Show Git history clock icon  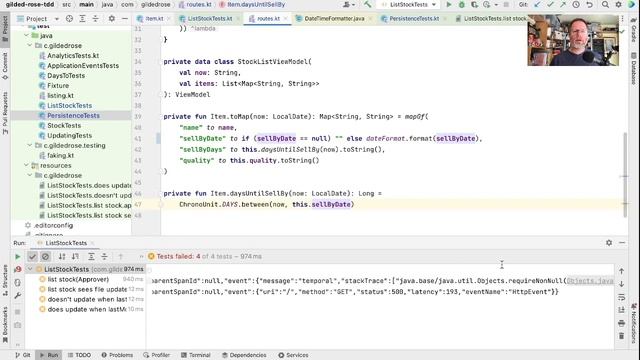pyautogui.click(x=576, y=4)
